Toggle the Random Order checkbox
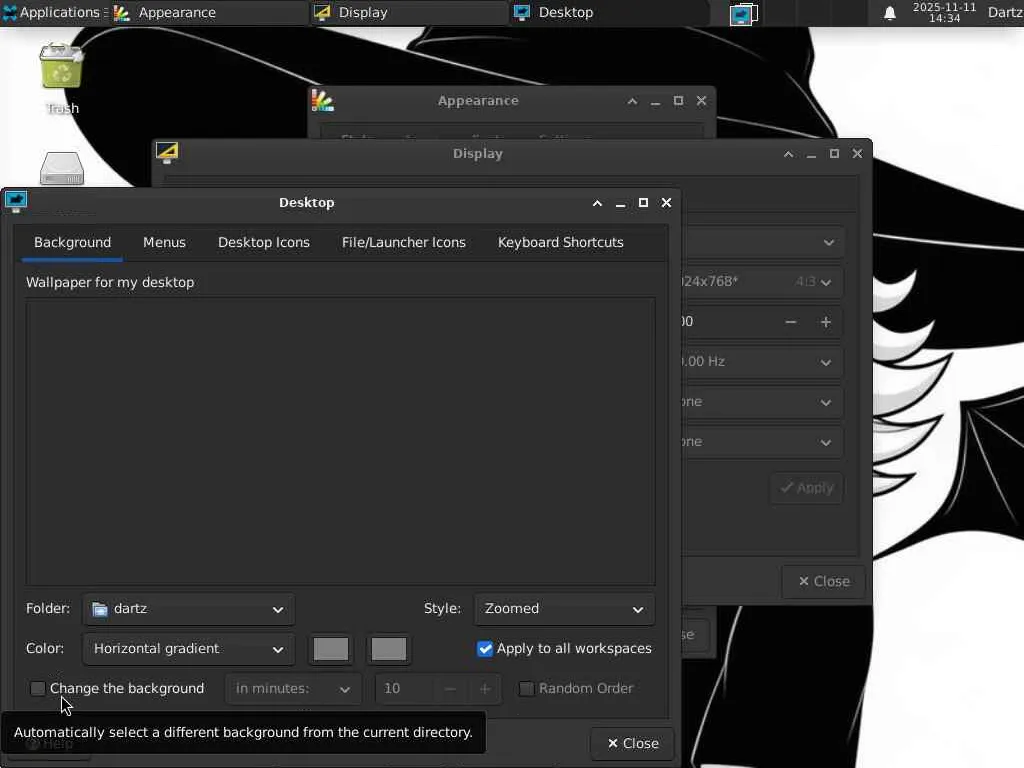The width and height of the screenshot is (1024, 768). click(526, 688)
